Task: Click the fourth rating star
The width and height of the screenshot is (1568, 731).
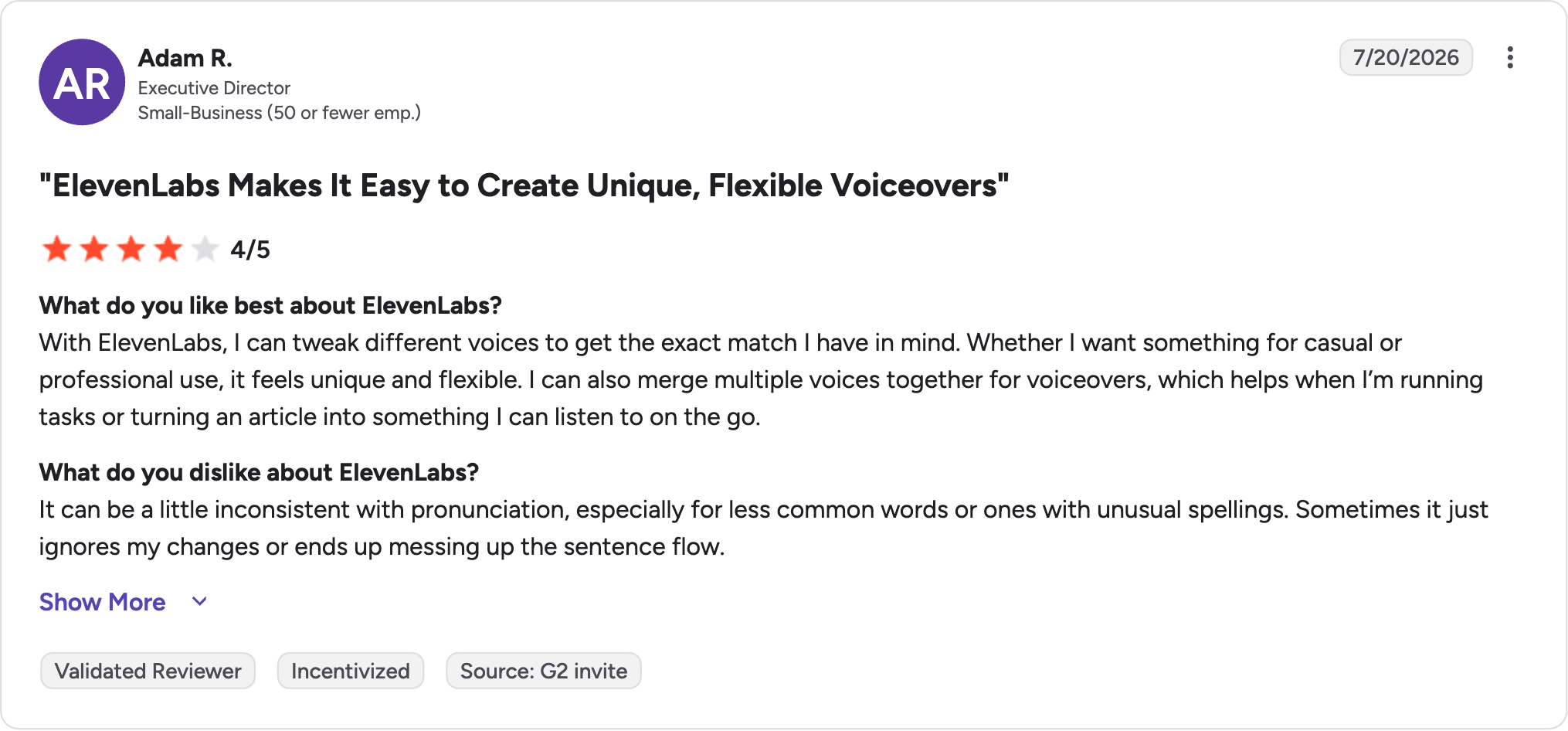Action: coord(168,249)
